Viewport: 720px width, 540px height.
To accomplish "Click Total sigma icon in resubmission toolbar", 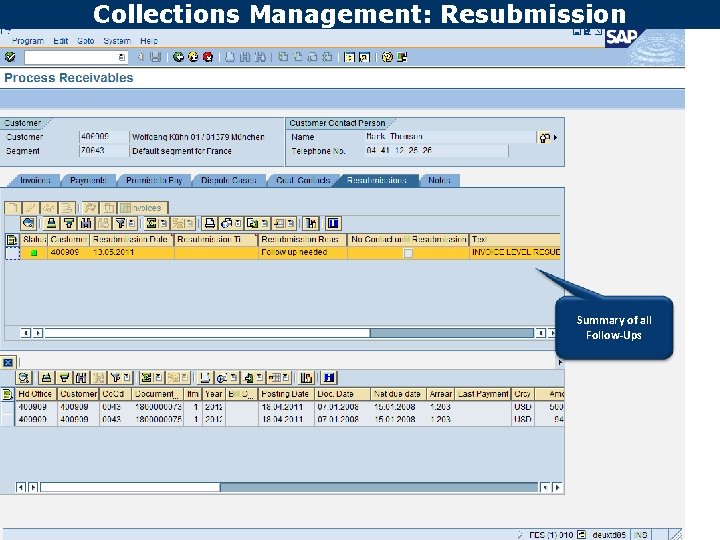I will [151, 224].
